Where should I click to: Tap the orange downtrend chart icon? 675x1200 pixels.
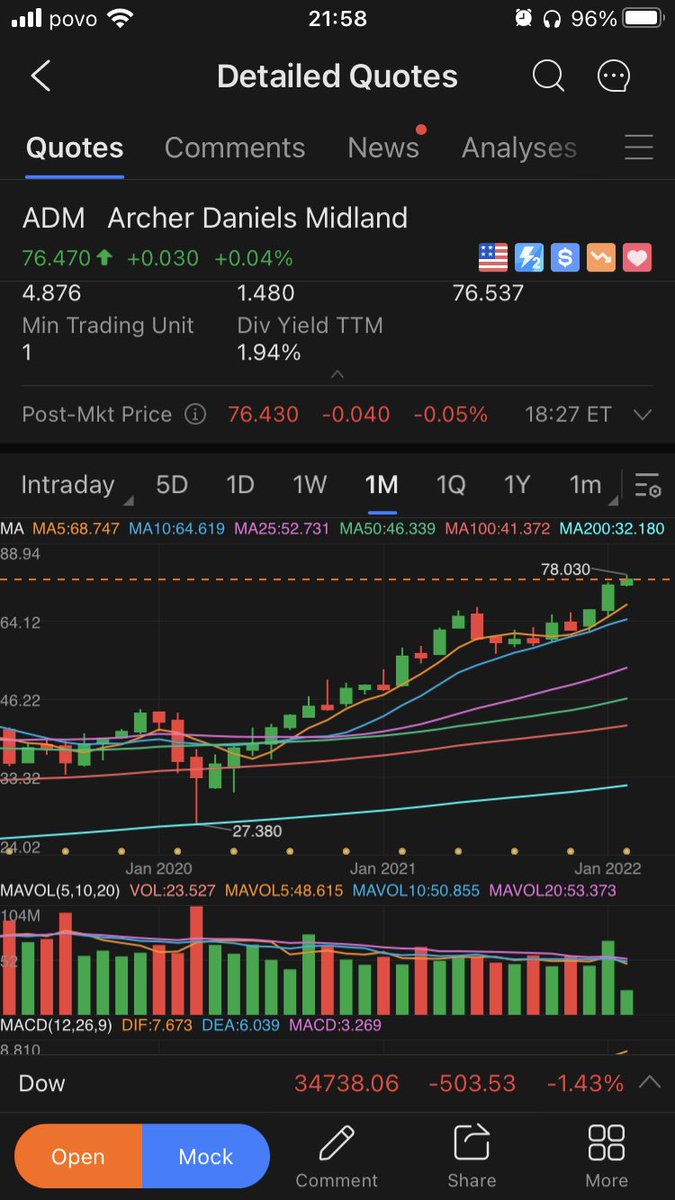pyautogui.click(x=601, y=258)
